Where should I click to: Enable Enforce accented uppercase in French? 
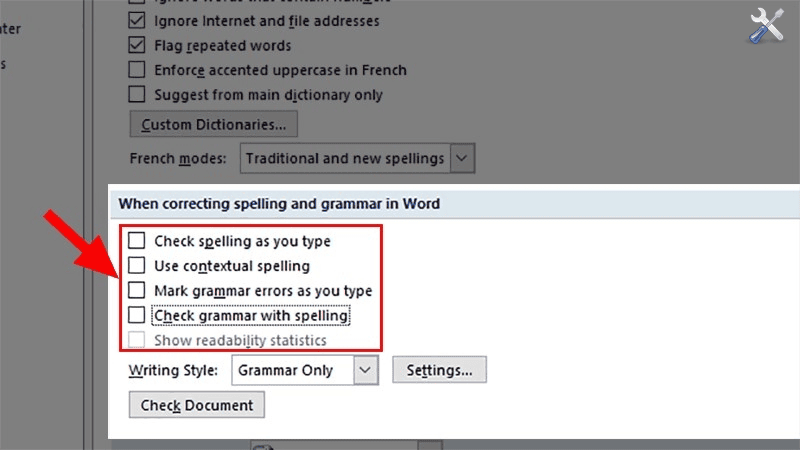click(x=137, y=70)
